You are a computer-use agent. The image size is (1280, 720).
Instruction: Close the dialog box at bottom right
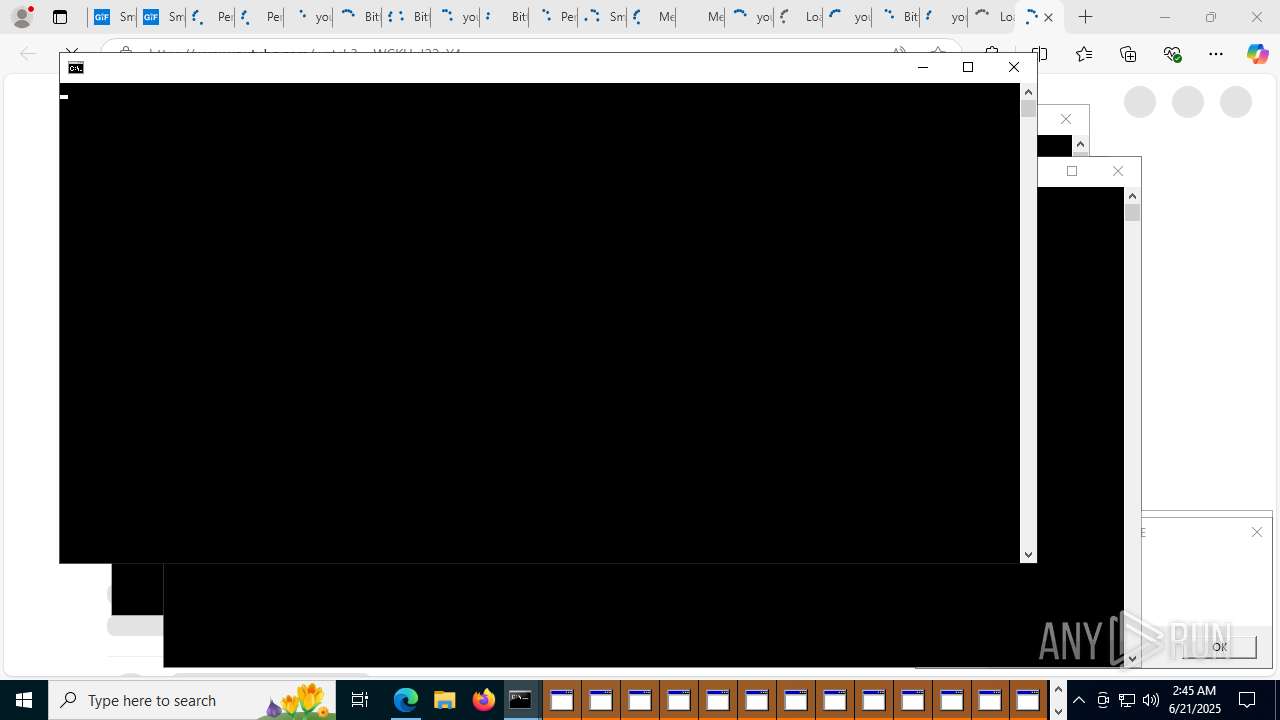[1257, 532]
